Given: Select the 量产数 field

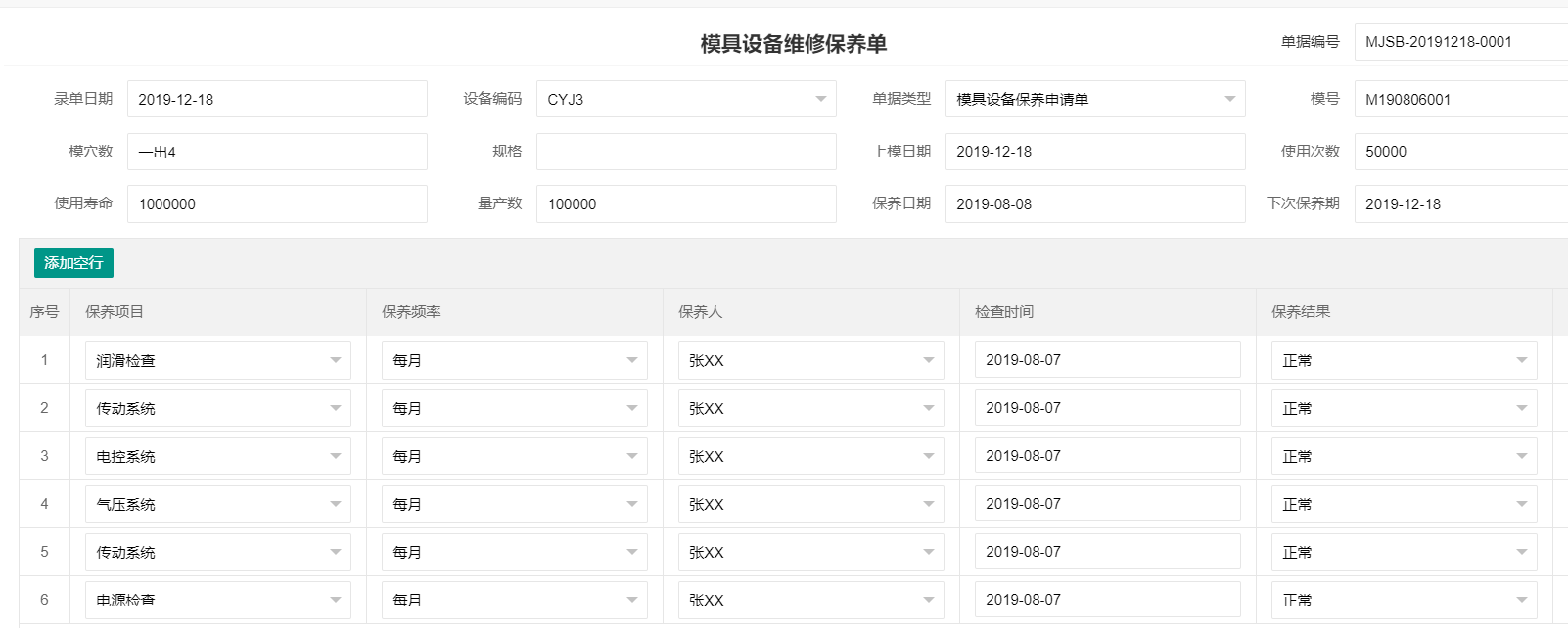Looking at the screenshot, I should pos(685,203).
